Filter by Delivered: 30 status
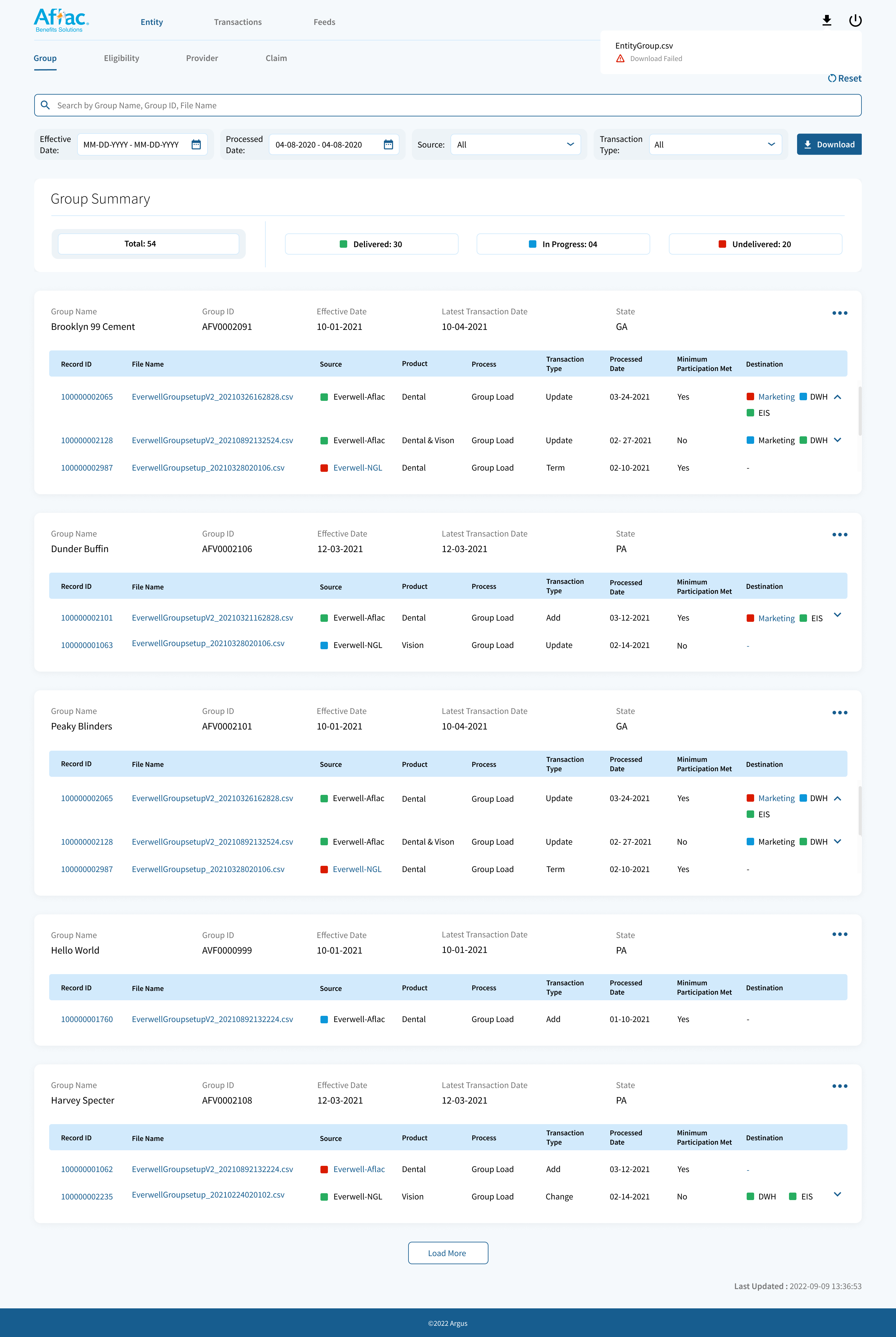Image resolution: width=896 pixels, height=1337 pixels. point(371,244)
